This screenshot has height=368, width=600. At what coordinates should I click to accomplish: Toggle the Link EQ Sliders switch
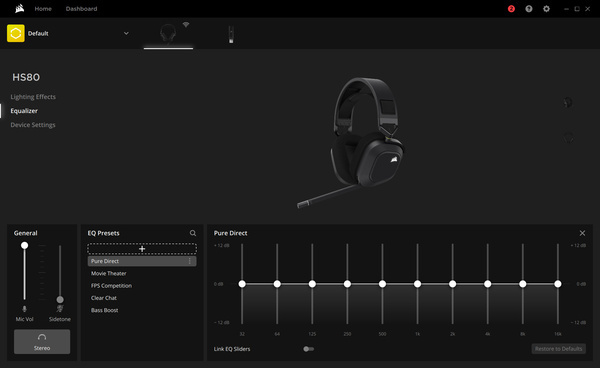308,349
